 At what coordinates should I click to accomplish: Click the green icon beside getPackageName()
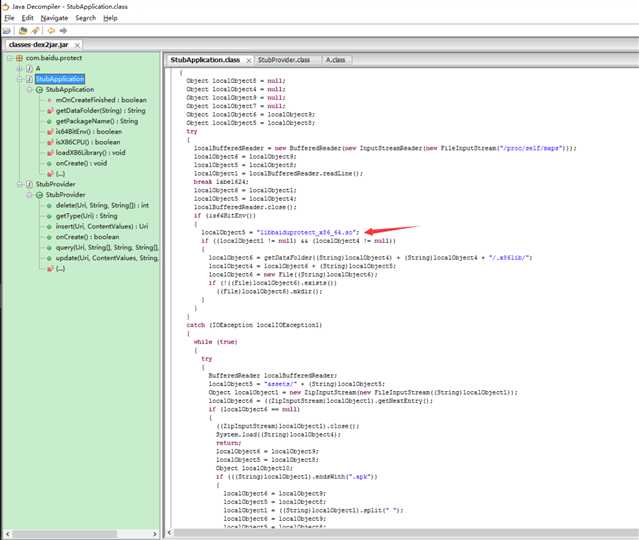point(50,121)
